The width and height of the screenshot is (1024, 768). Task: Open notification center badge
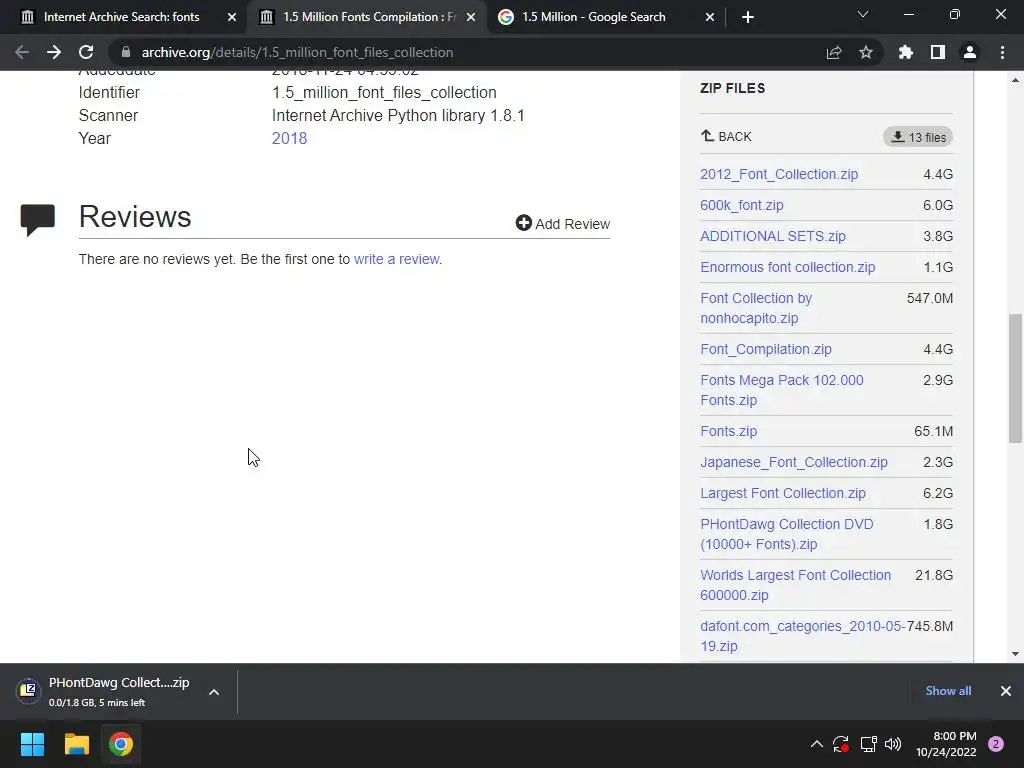click(996, 744)
